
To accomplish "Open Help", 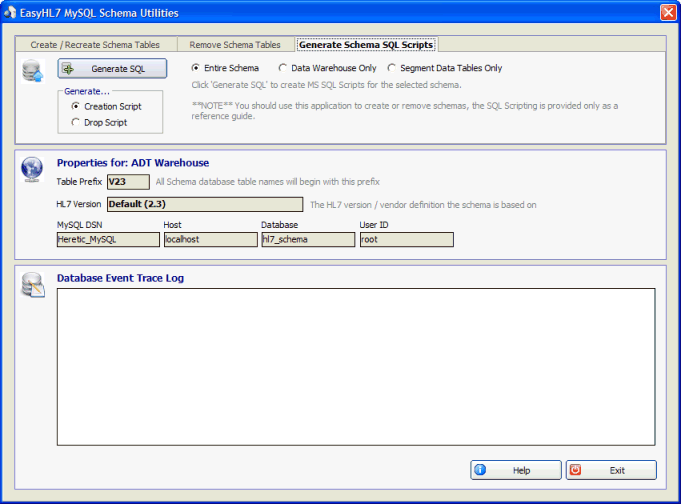I will point(516,470).
